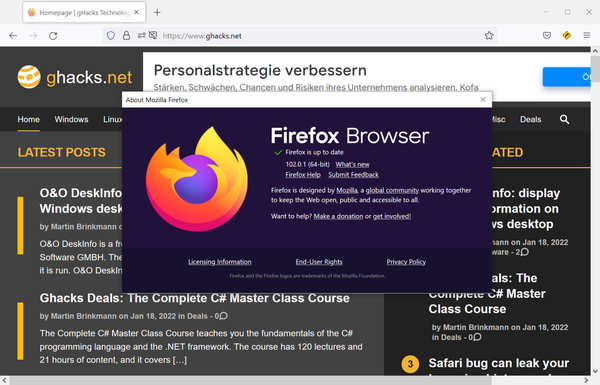Open the What's new link

tap(352, 164)
